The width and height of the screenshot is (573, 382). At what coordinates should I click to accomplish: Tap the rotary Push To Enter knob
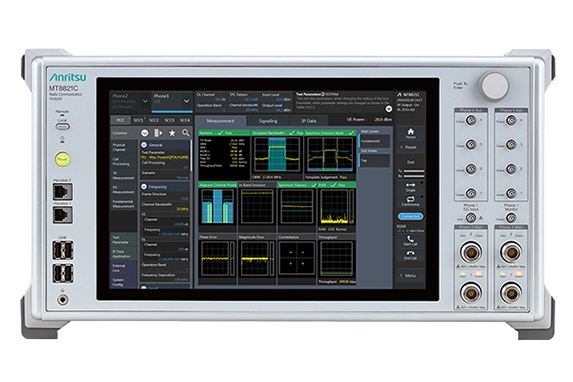click(x=494, y=86)
